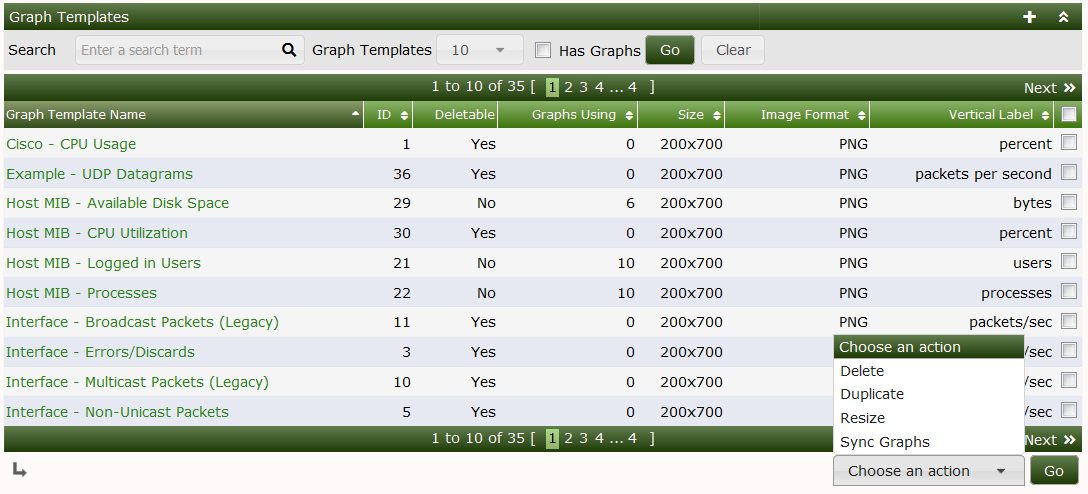The image size is (1088, 494).
Task: Check the Example - UDP Datagrams row
Action: point(1069,172)
